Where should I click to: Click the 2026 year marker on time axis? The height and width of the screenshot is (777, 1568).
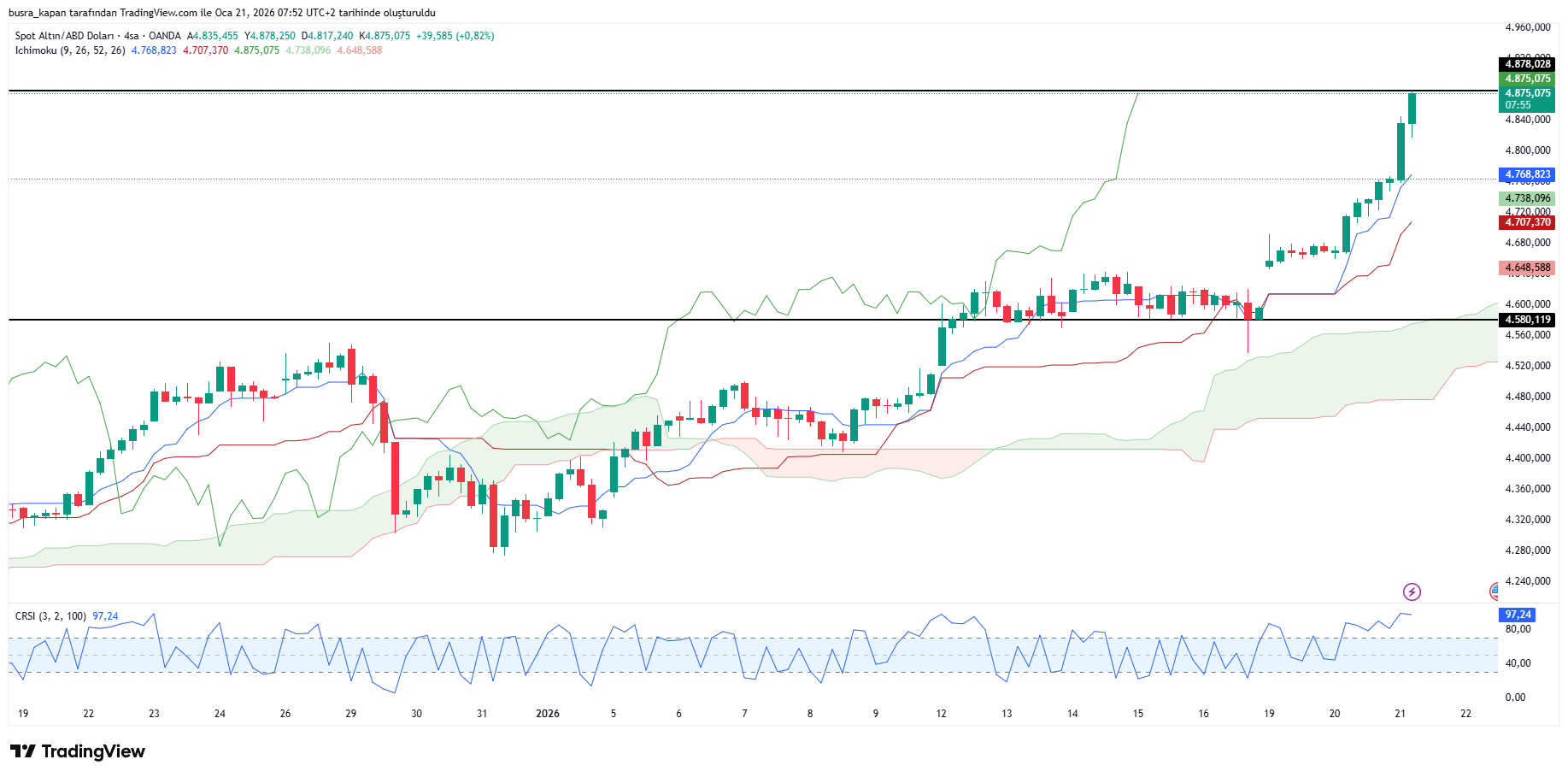tap(547, 714)
